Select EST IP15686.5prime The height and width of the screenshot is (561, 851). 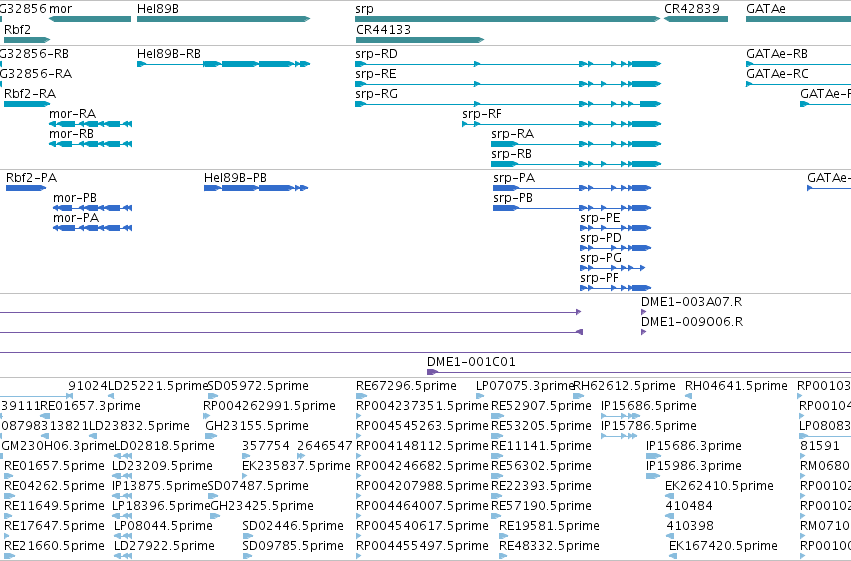649,406
